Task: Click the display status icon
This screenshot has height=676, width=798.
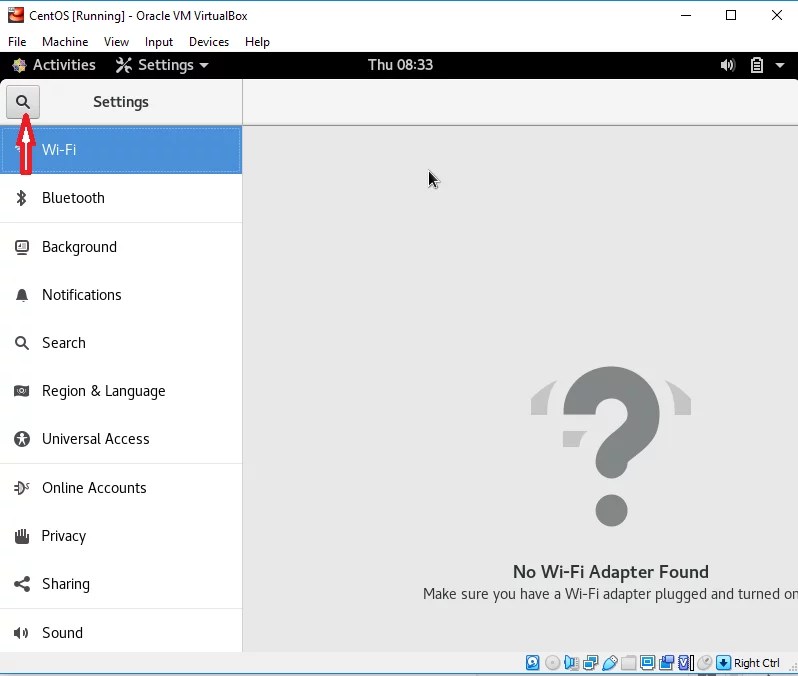Action: 647,662
